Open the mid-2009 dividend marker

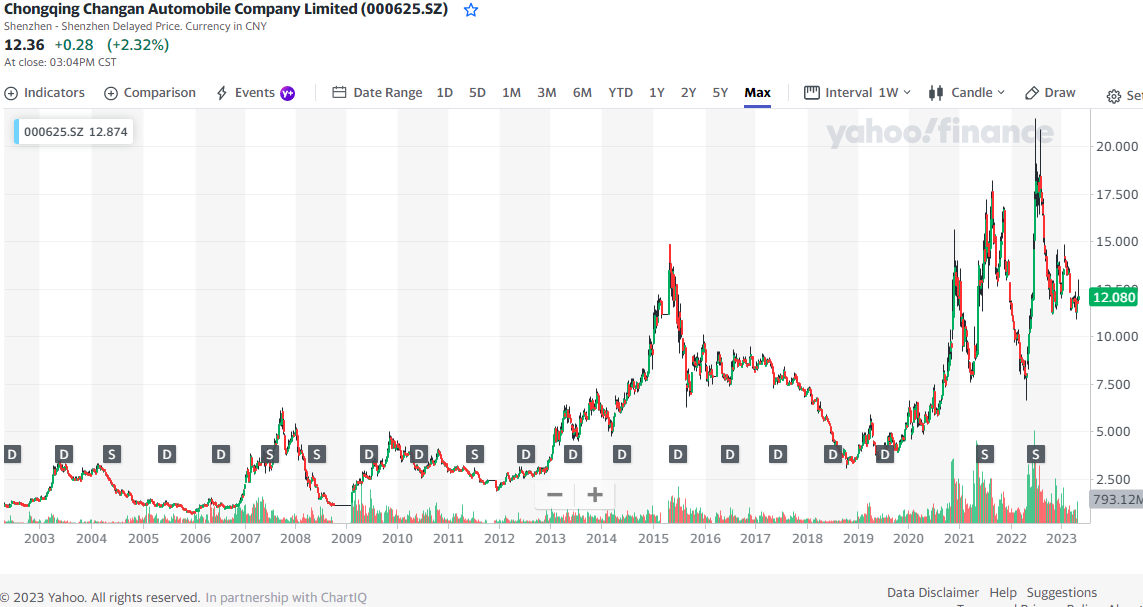pos(369,455)
